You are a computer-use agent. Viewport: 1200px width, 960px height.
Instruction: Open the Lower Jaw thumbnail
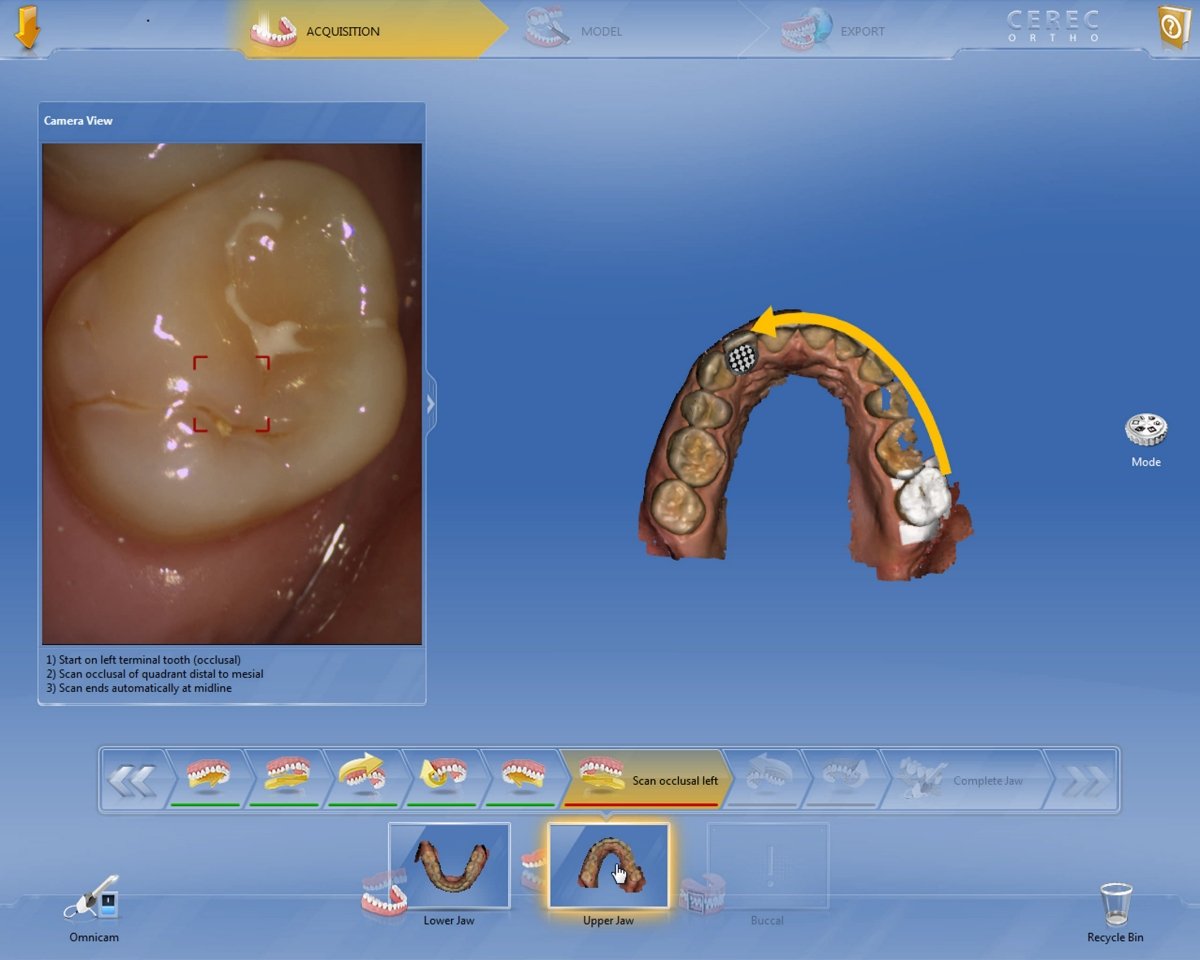point(449,866)
